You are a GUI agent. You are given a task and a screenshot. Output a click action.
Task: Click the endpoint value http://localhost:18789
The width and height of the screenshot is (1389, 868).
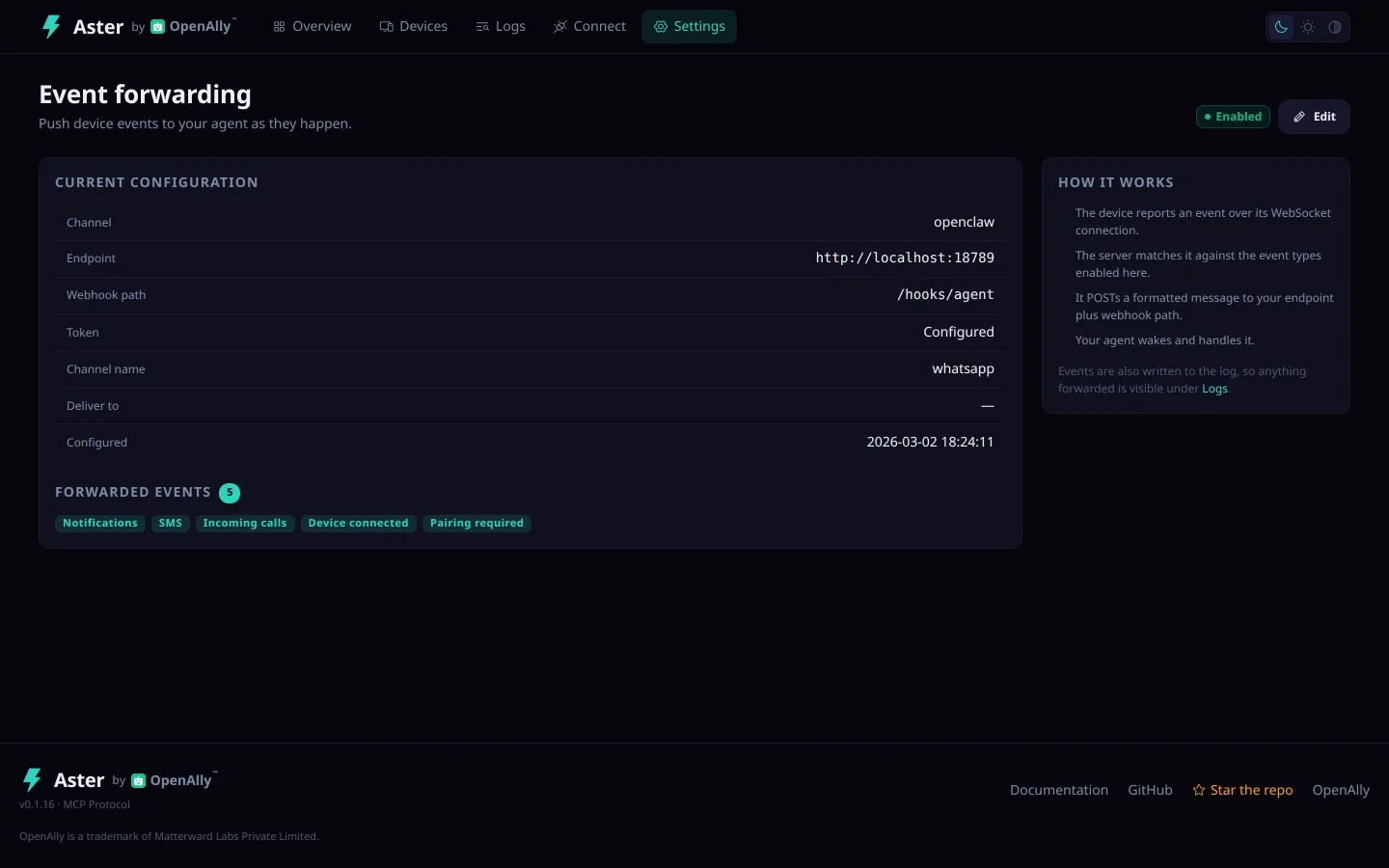905,258
